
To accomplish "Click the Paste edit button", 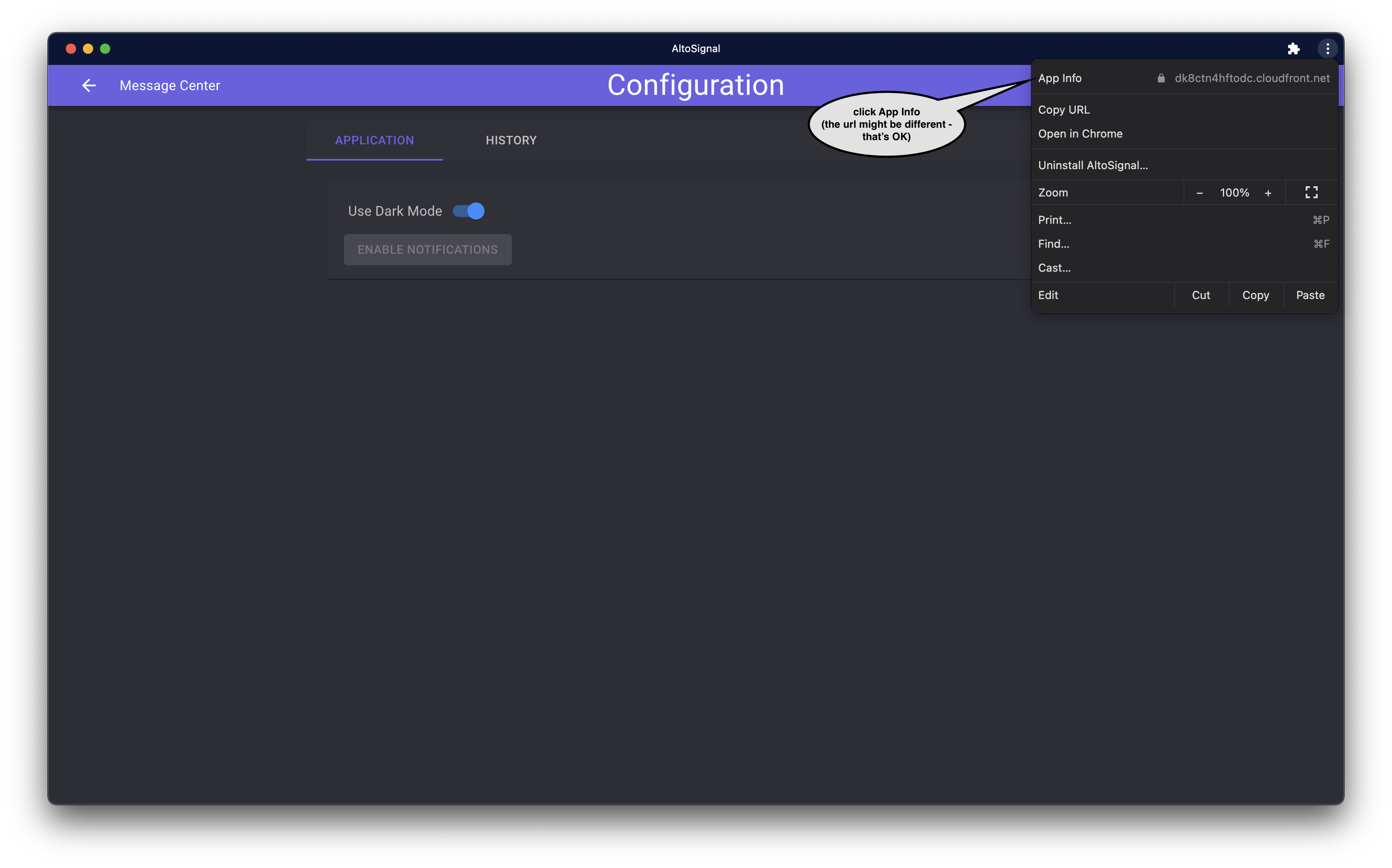I will tap(1310, 295).
